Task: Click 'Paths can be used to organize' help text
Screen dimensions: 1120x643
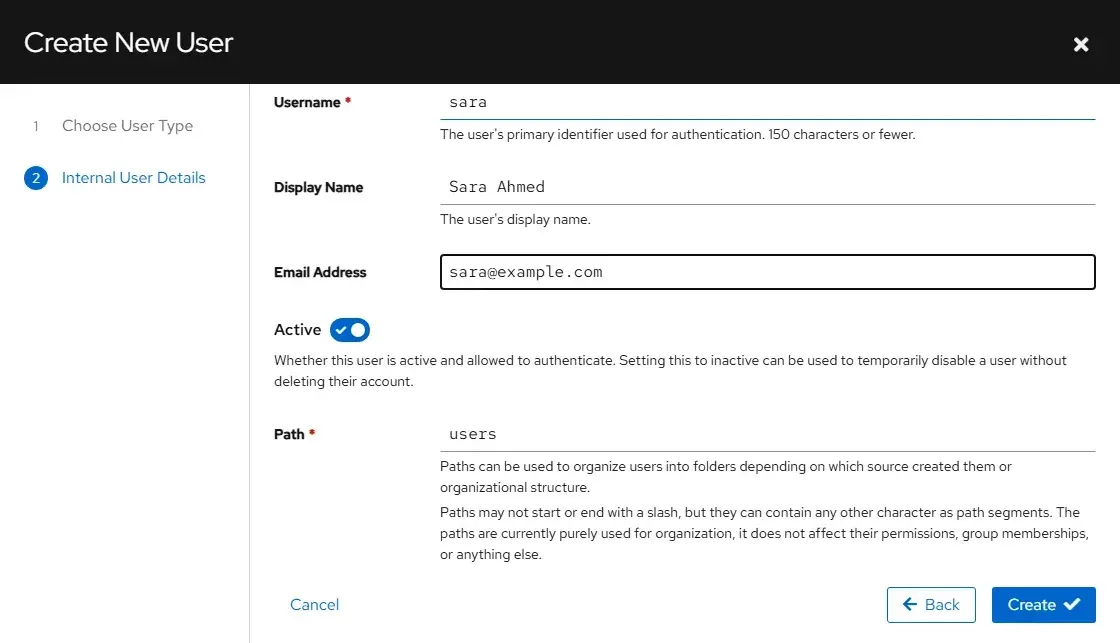Action: pyautogui.click(x=726, y=477)
